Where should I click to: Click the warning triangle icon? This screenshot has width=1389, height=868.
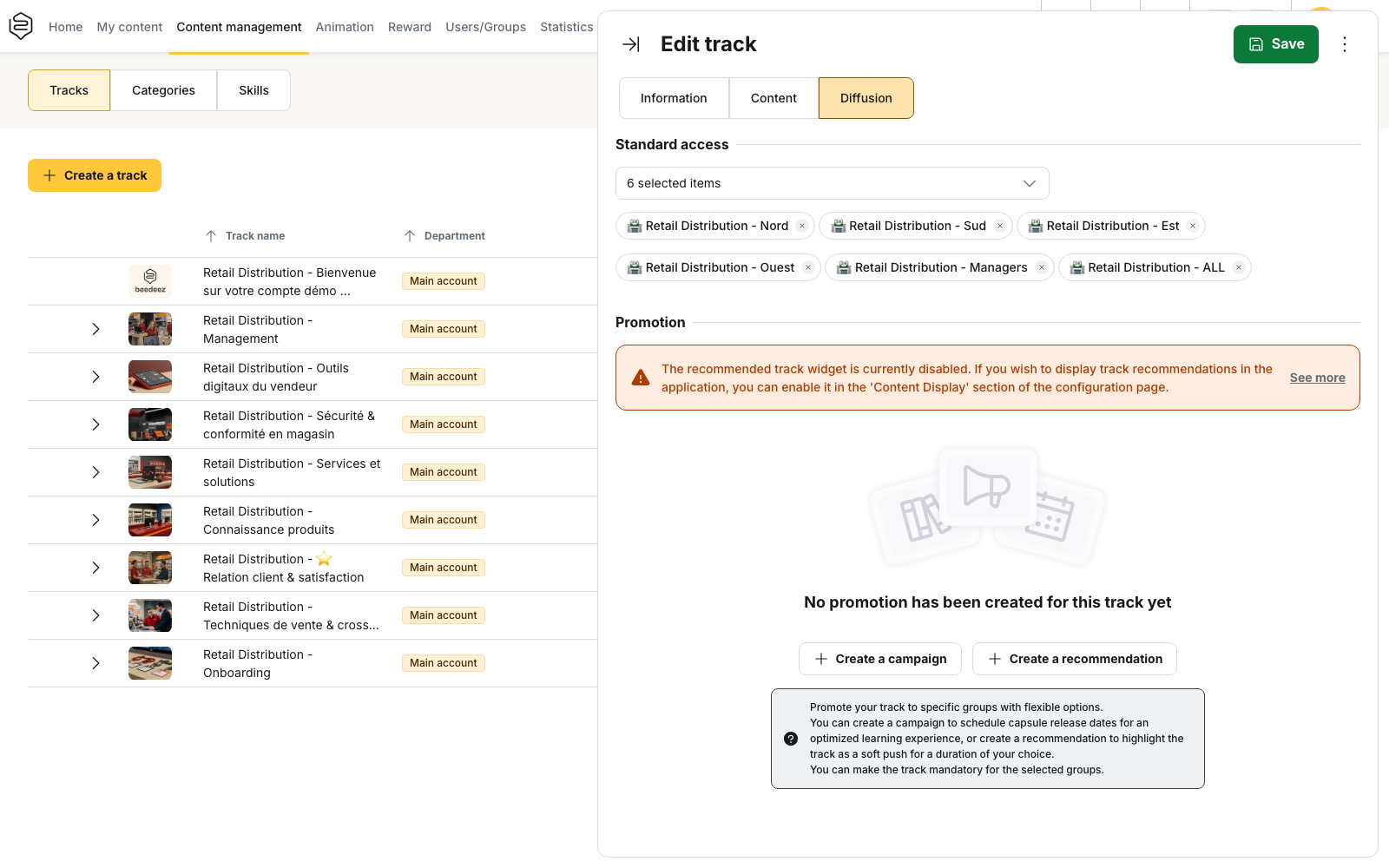641,378
